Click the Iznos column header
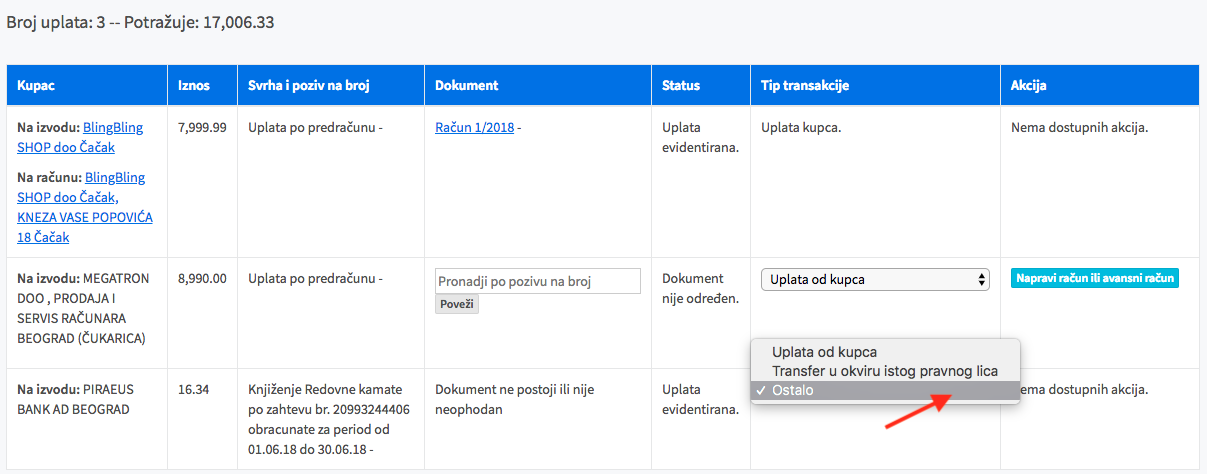 [x=194, y=86]
